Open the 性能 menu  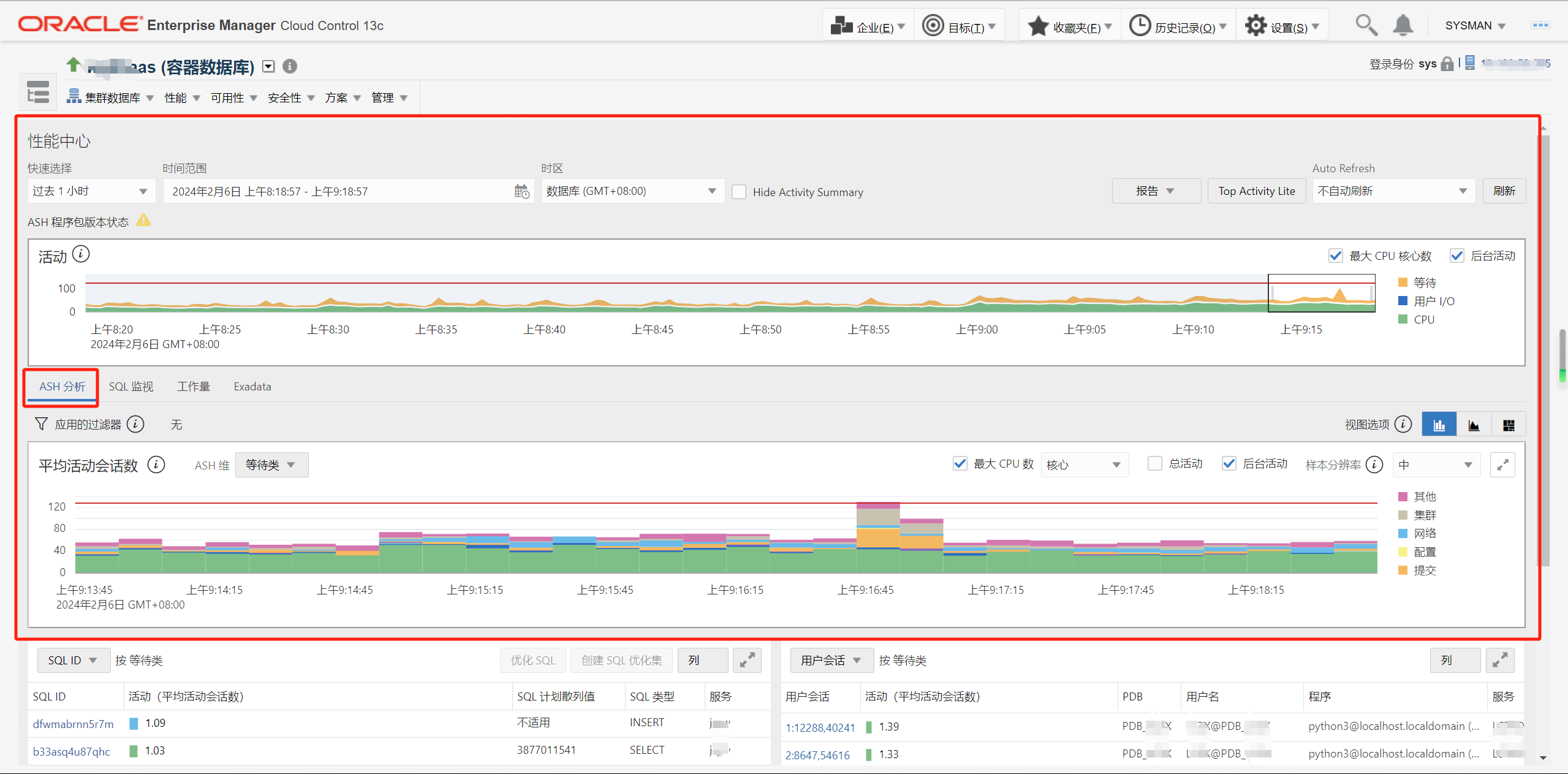[x=182, y=97]
